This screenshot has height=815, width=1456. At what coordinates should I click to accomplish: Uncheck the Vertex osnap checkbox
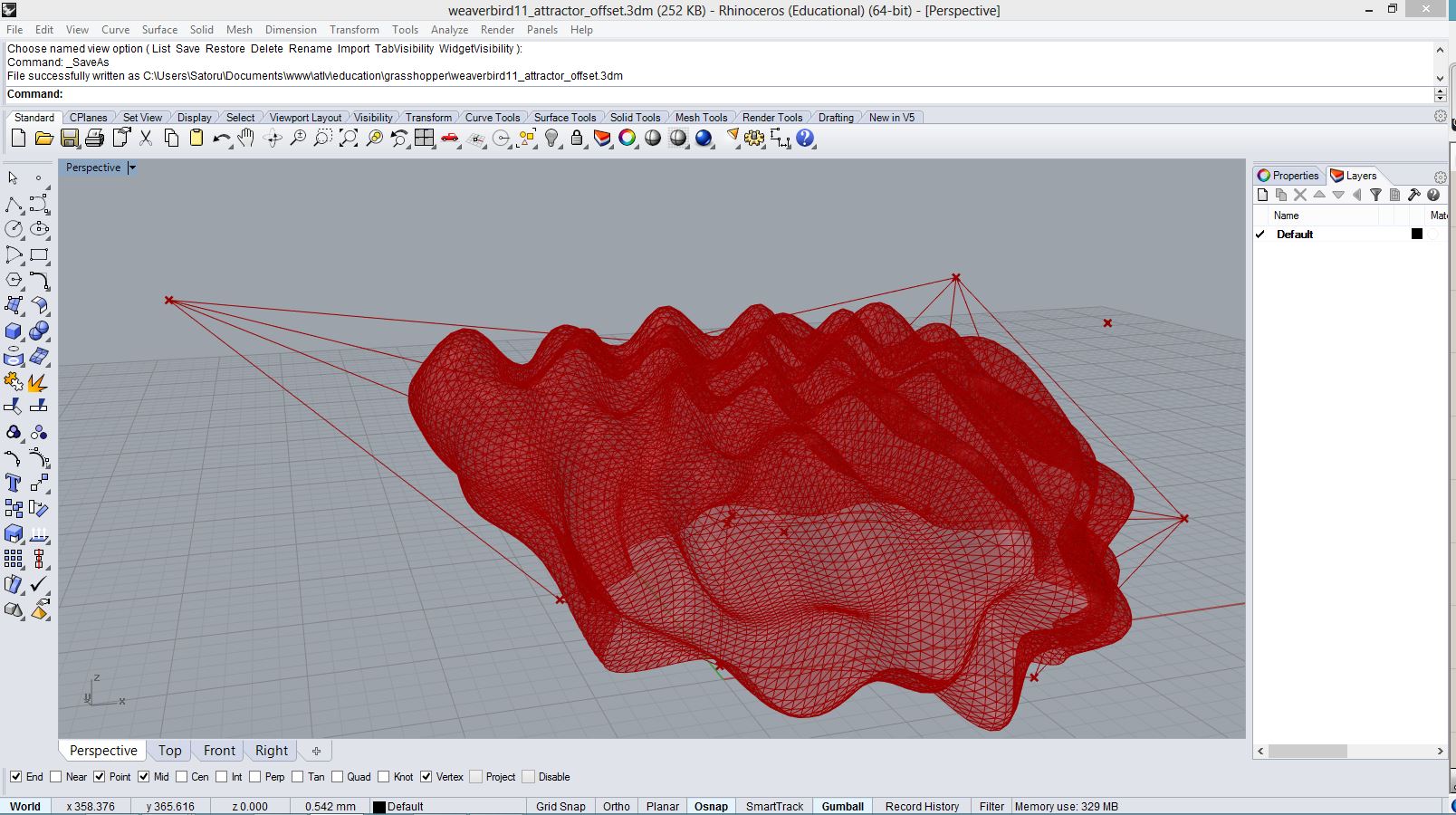[x=426, y=777]
